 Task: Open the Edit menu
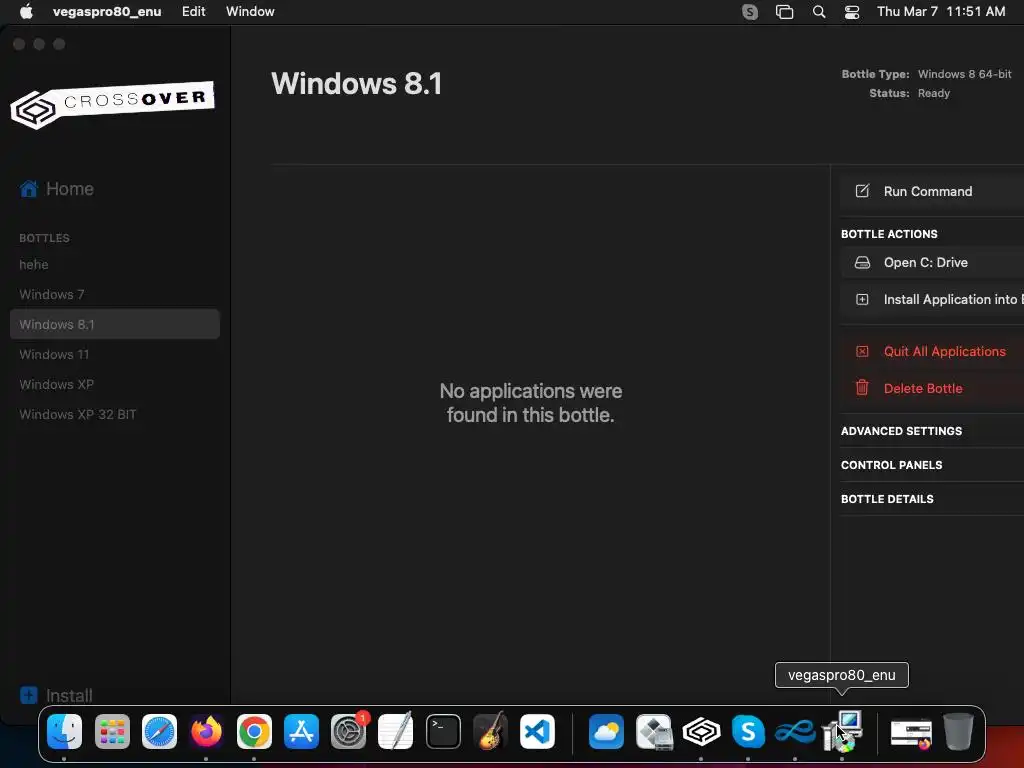(x=193, y=12)
